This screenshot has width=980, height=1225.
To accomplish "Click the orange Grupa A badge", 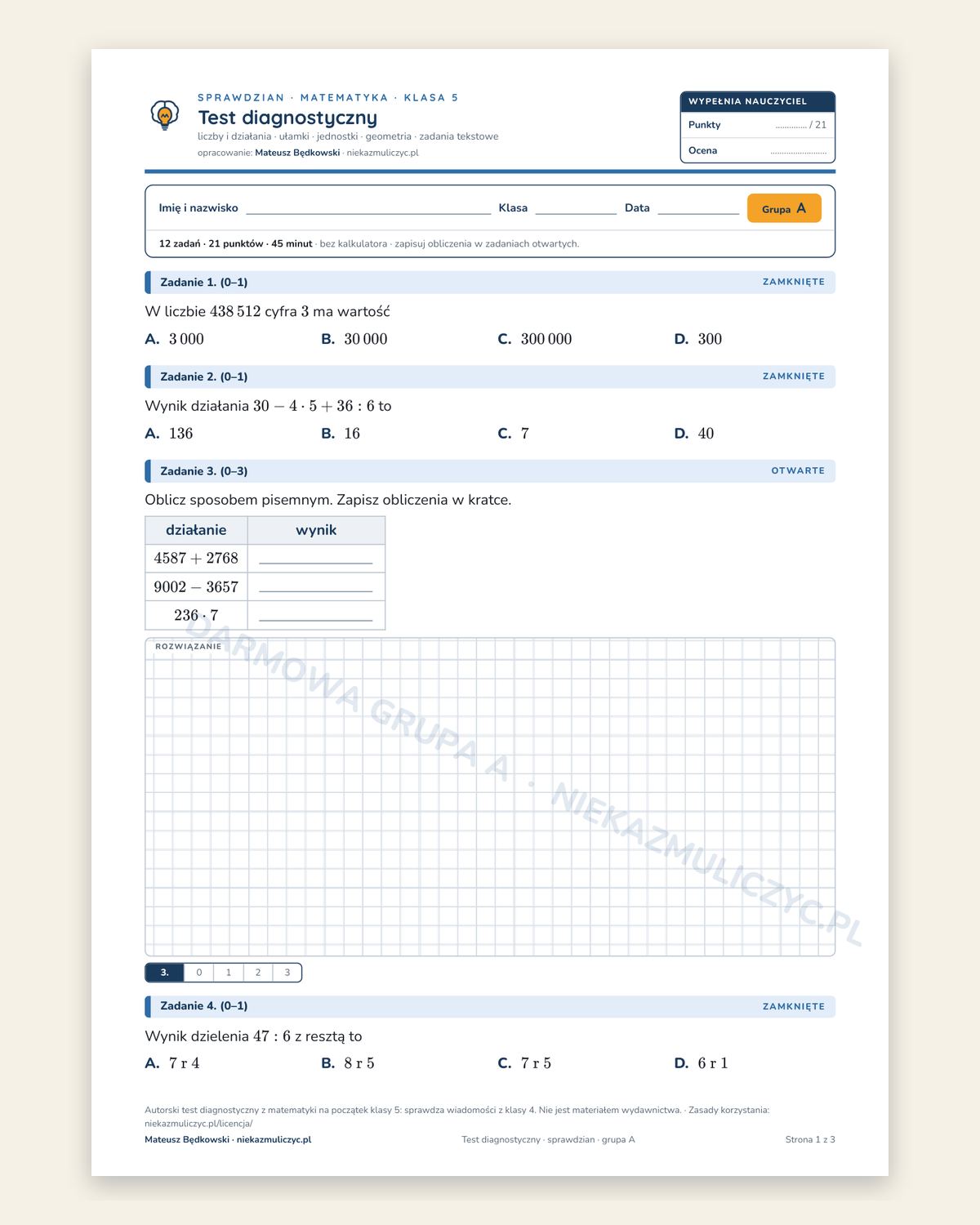I will coord(784,208).
